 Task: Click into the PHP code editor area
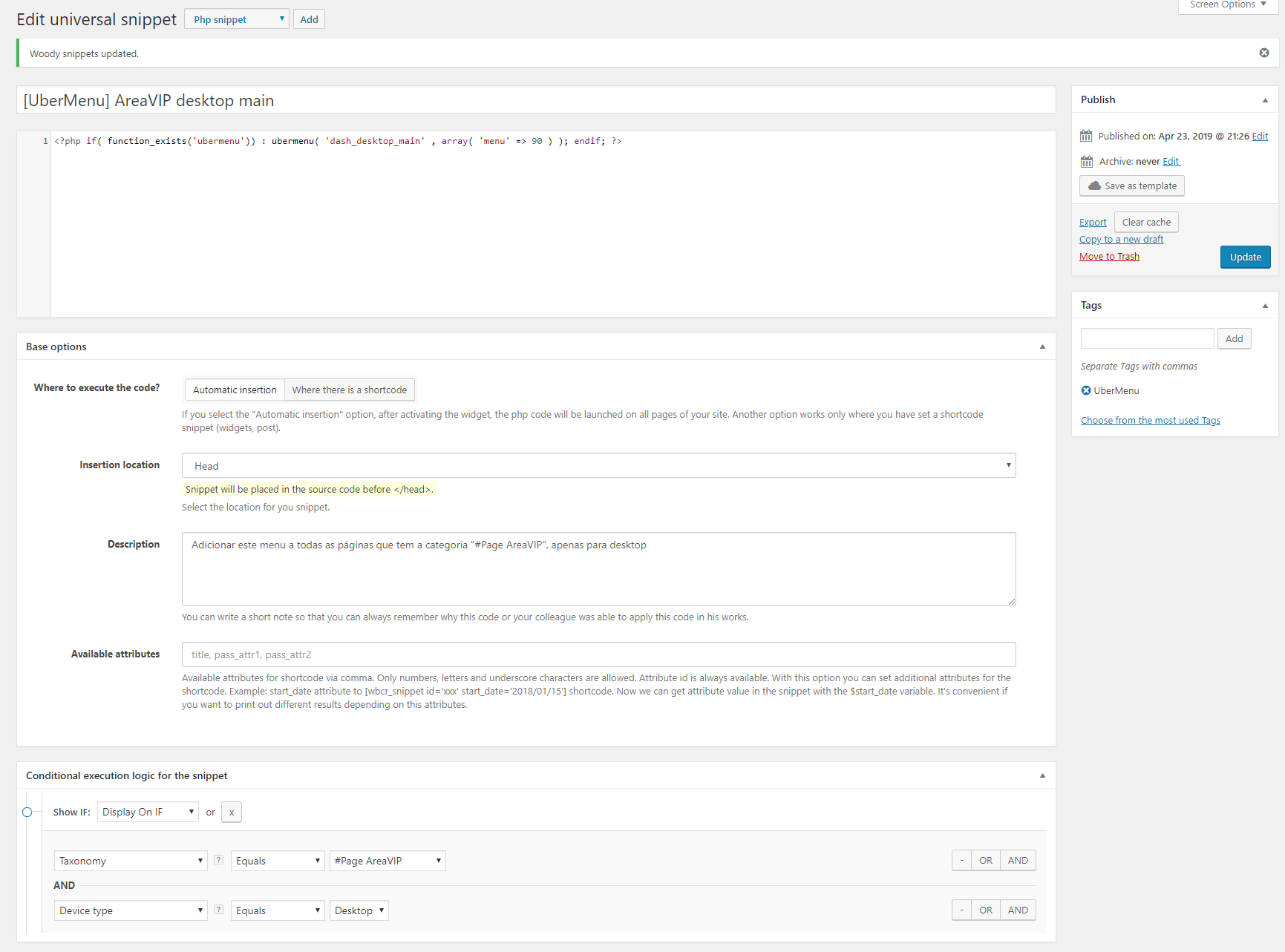pyautogui.click(x=553, y=224)
